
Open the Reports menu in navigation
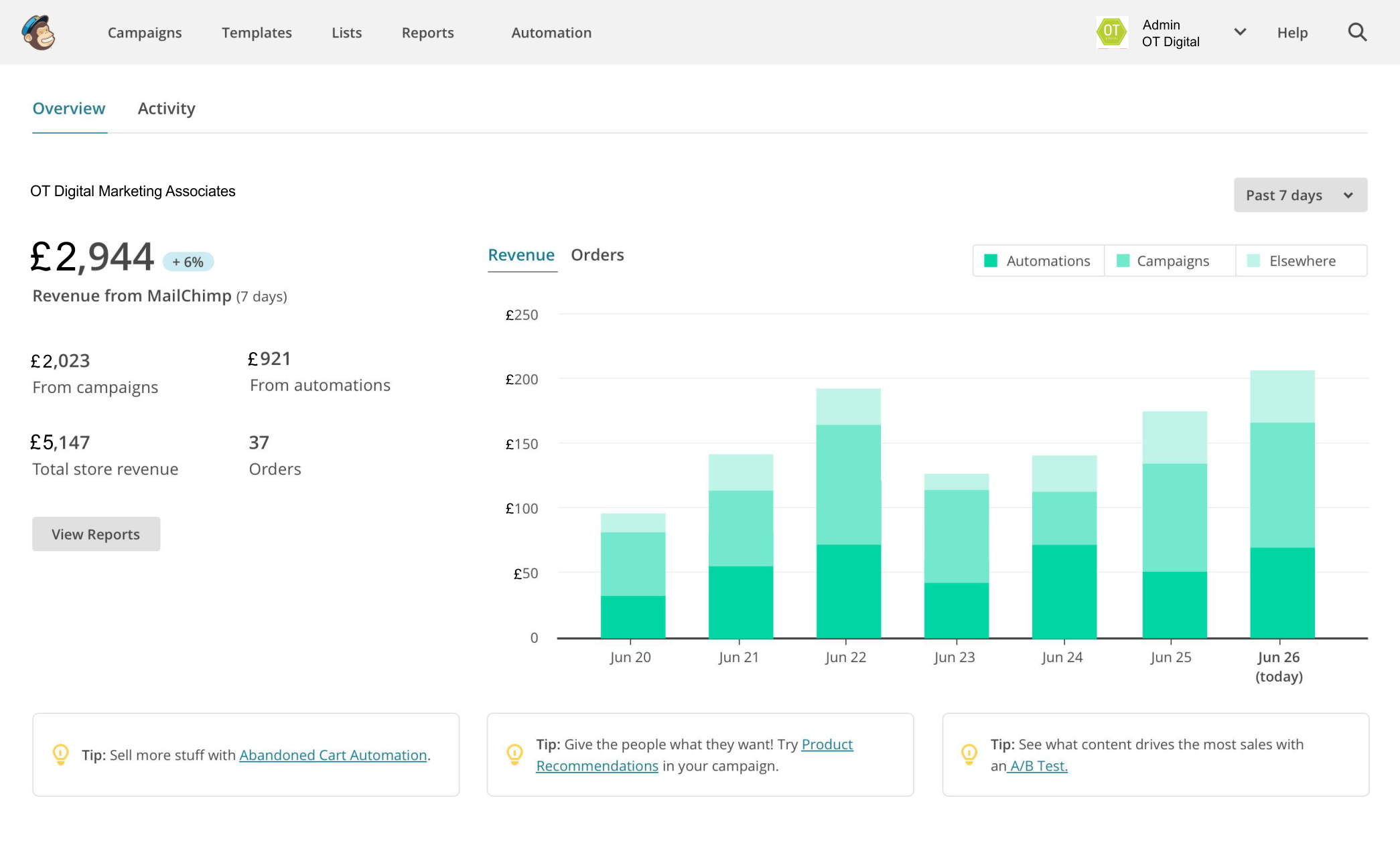click(427, 33)
